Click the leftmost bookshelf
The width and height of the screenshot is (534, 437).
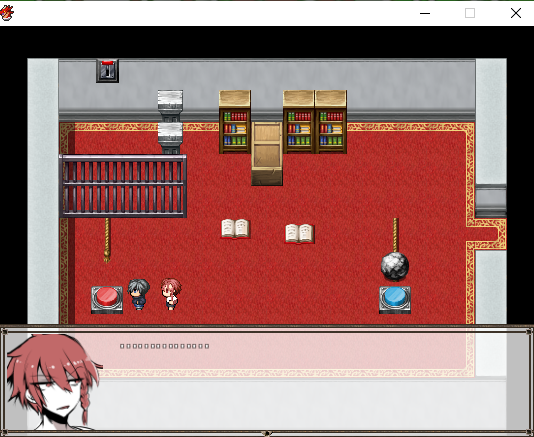pos(235,122)
